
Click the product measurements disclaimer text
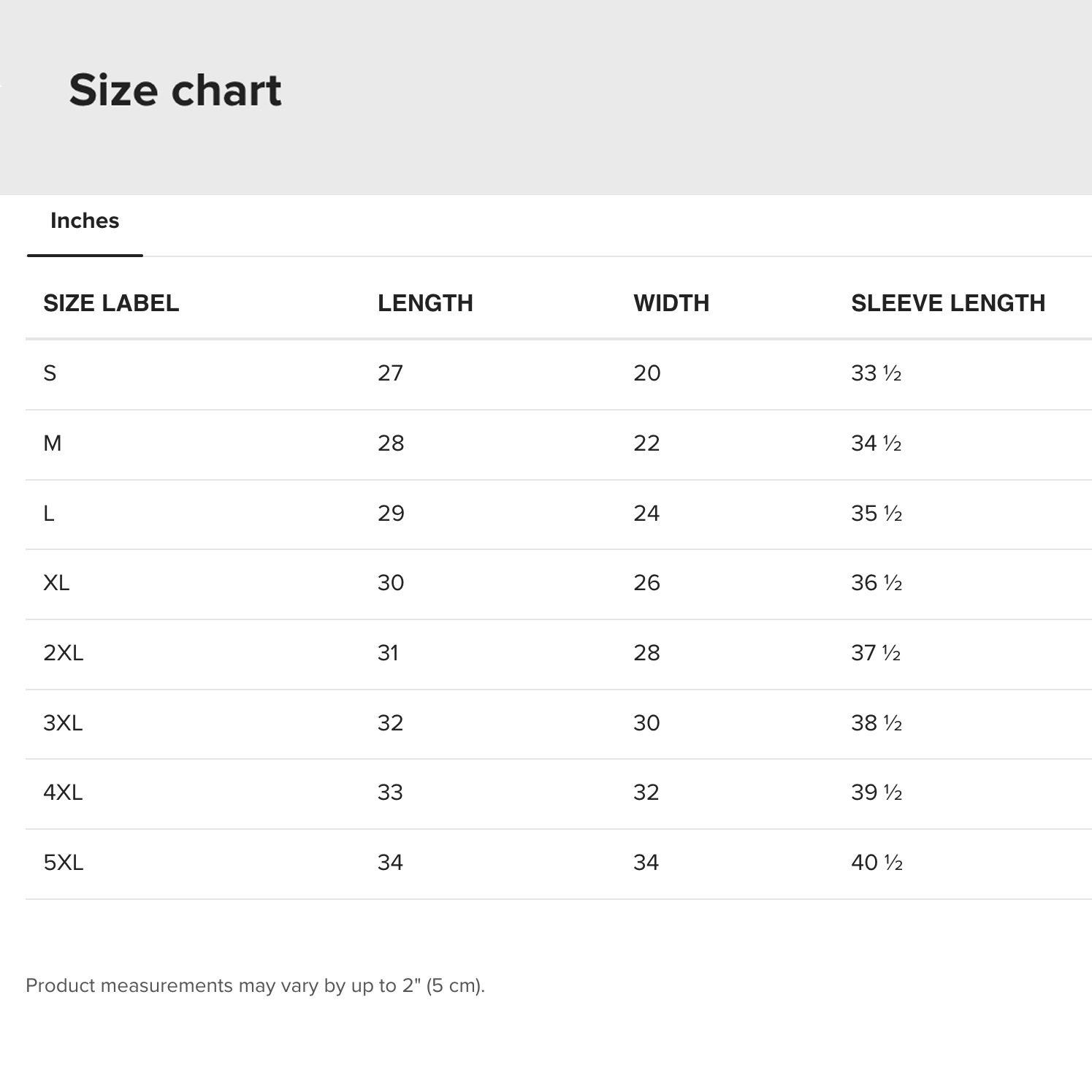point(255,985)
